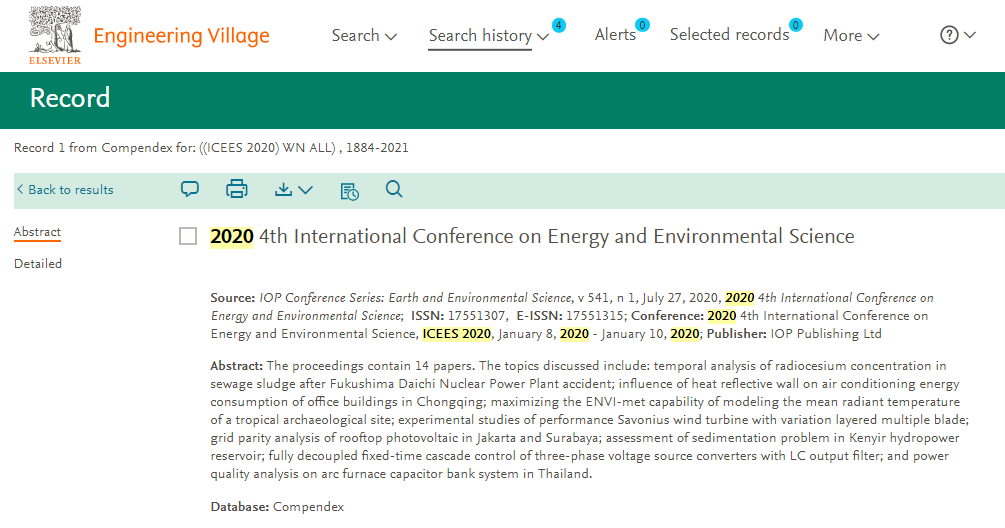Open Selected records
The height and width of the screenshot is (528, 1005).
[729, 35]
